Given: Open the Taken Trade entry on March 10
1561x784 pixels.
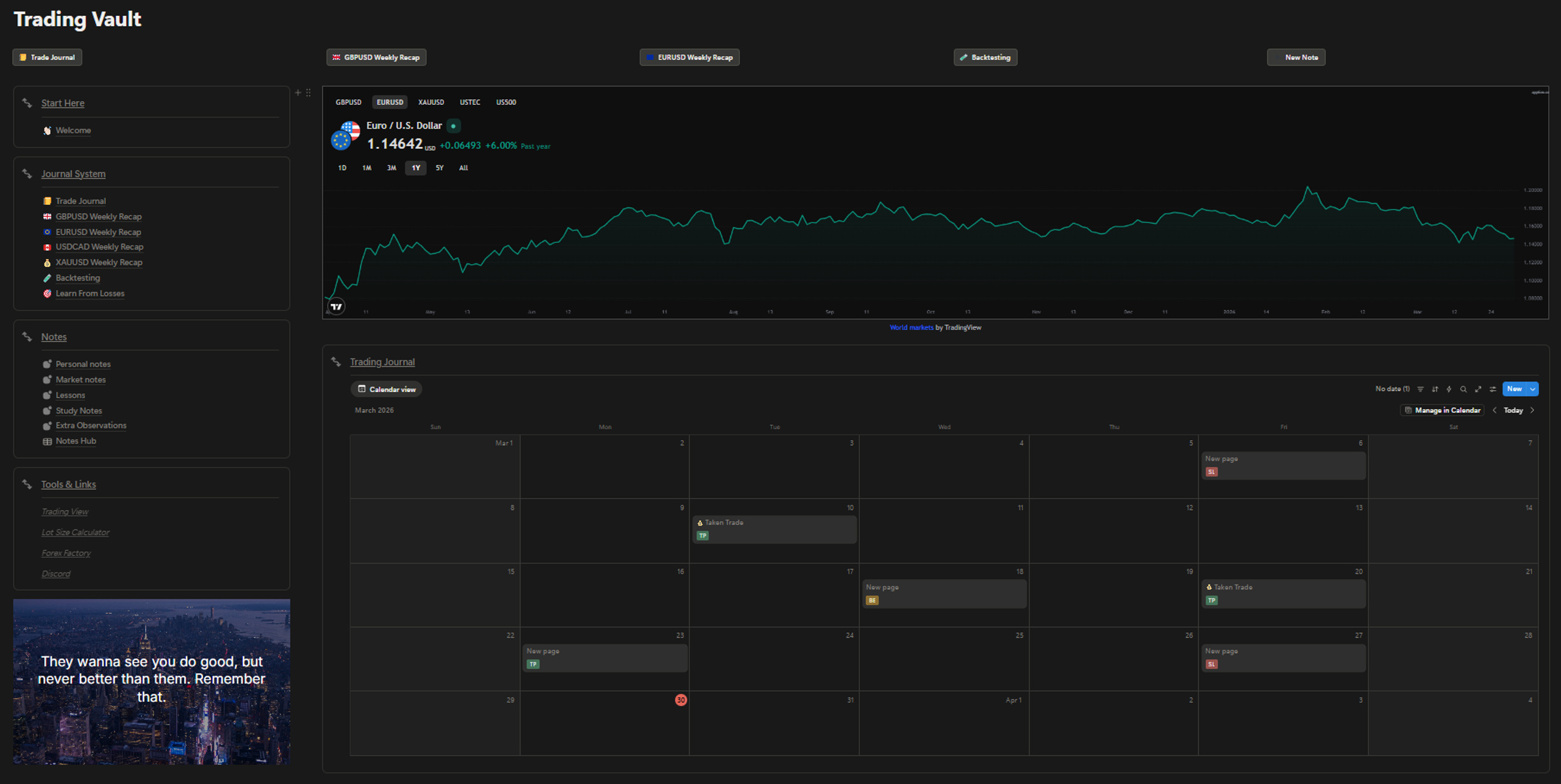Looking at the screenshot, I should [774, 529].
